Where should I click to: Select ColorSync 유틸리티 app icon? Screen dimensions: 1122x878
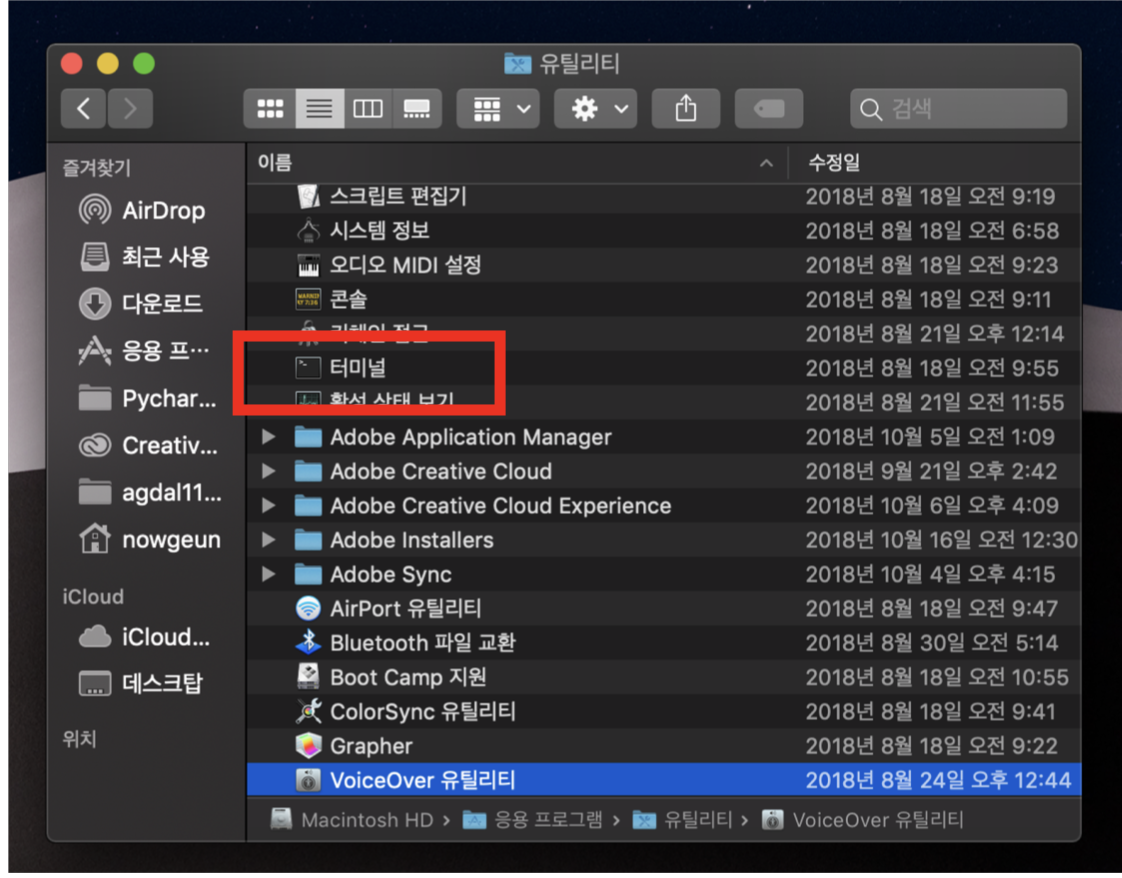[308, 711]
